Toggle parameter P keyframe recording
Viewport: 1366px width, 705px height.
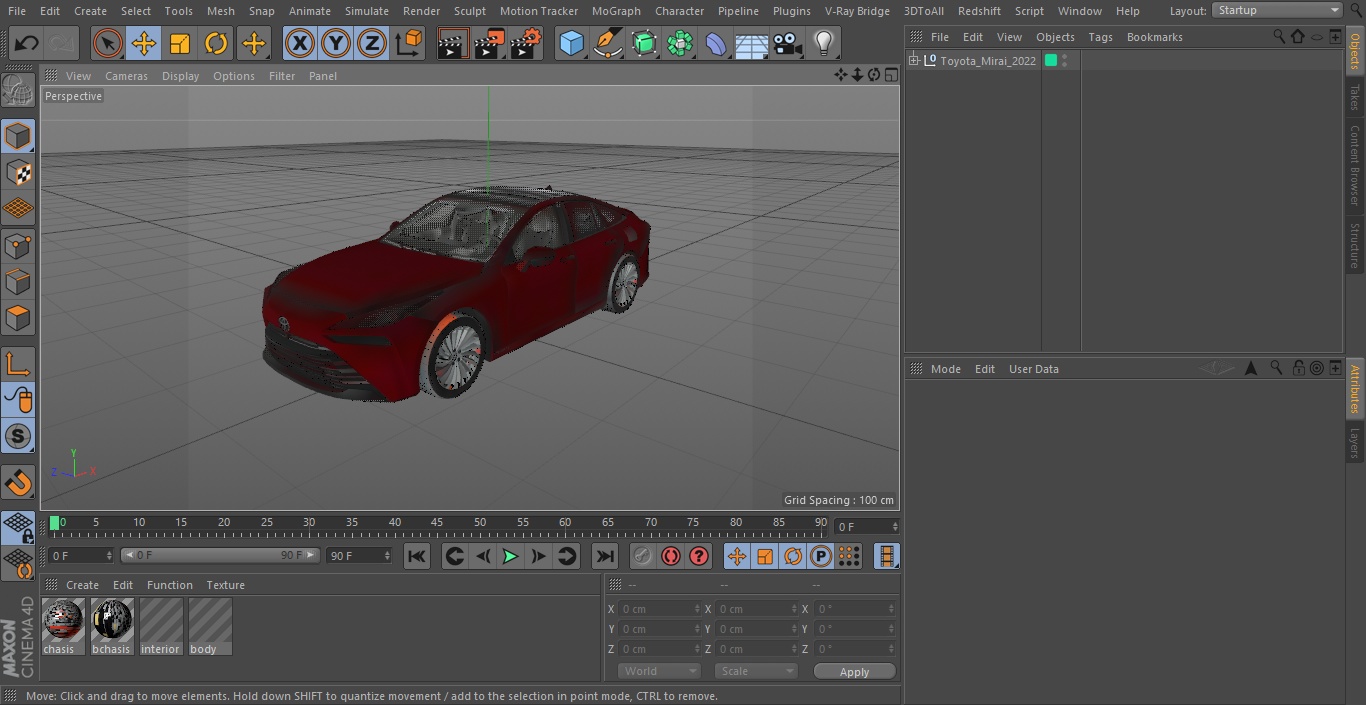[x=821, y=556]
